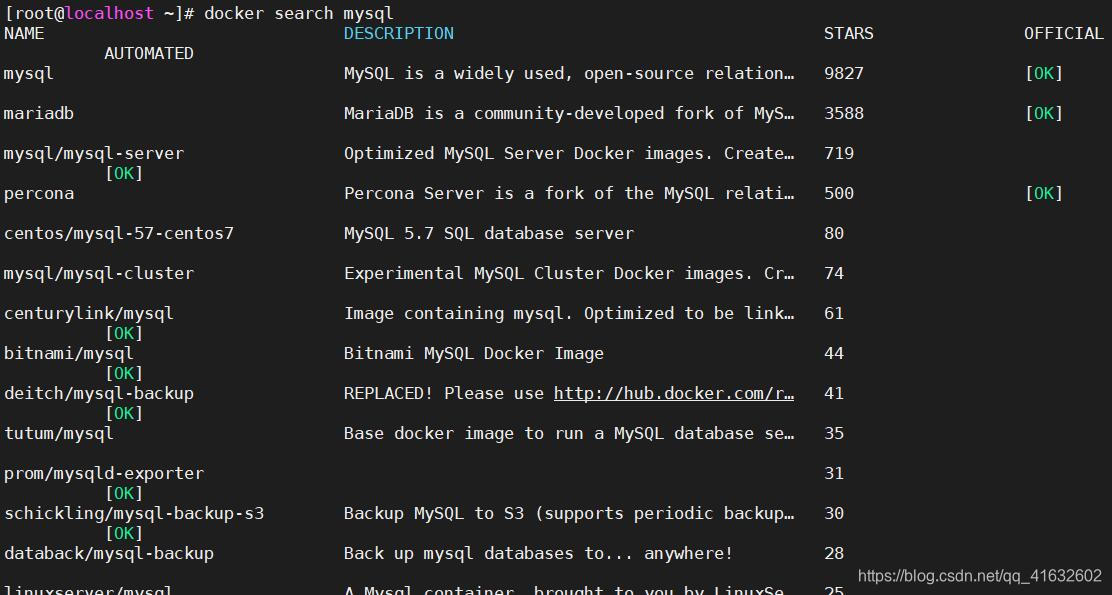Click the 61 stars value for centurylink/mysql
This screenshot has height=595, width=1112.
click(x=834, y=313)
